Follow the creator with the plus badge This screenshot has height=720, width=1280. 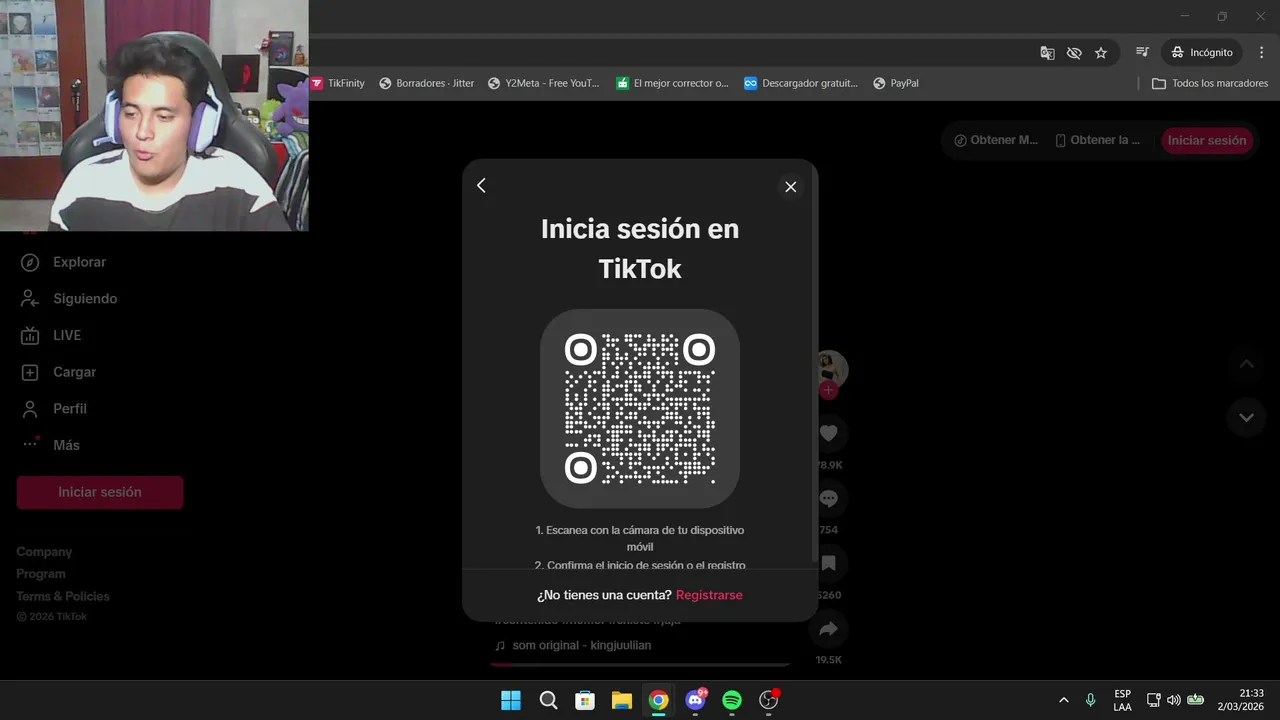point(828,390)
